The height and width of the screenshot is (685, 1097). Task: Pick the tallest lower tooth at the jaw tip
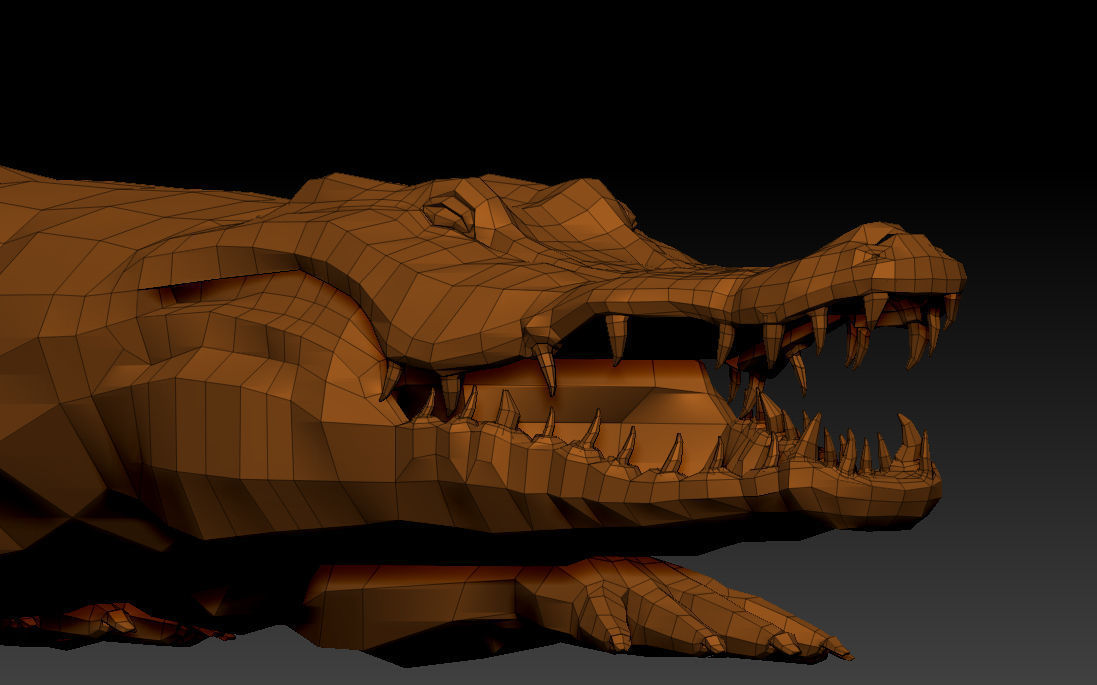tap(909, 439)
